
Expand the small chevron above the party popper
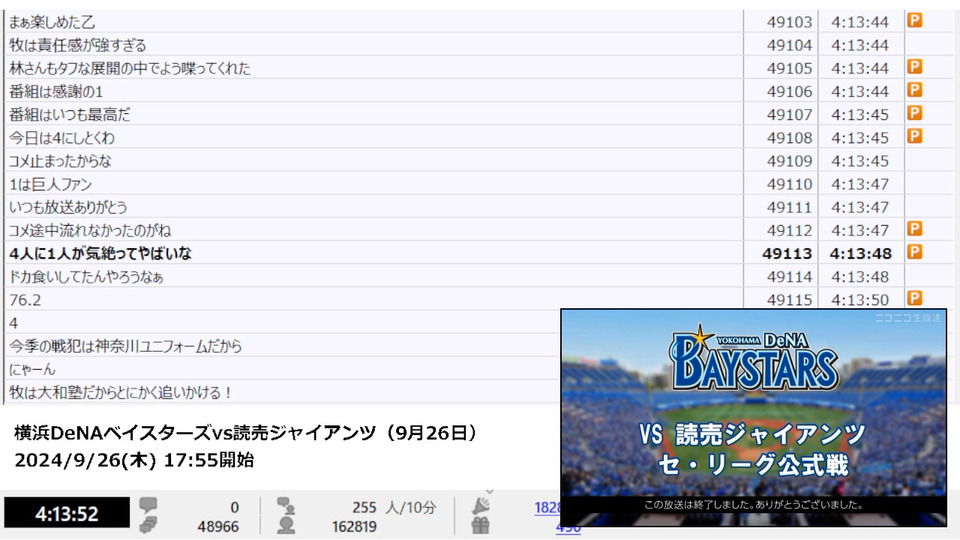pyautogui.click(x=489, y=492)
